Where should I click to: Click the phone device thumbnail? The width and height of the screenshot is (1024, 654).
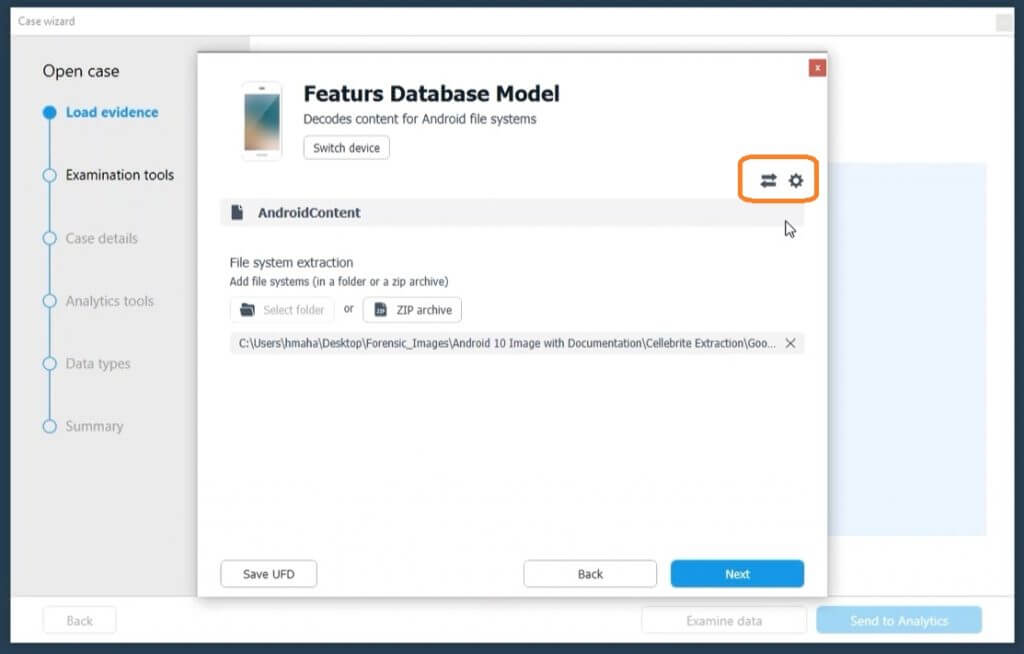262,121
